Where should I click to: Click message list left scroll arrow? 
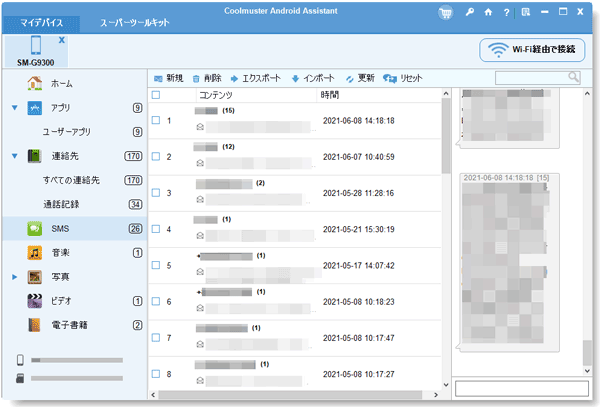point(153,395)
